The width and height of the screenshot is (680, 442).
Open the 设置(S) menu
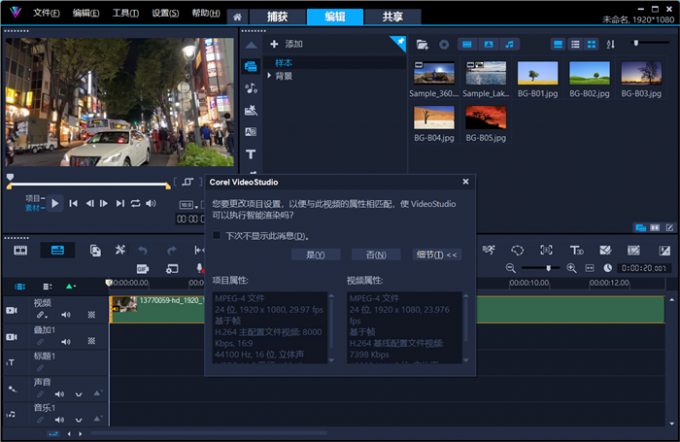[165, 13]
